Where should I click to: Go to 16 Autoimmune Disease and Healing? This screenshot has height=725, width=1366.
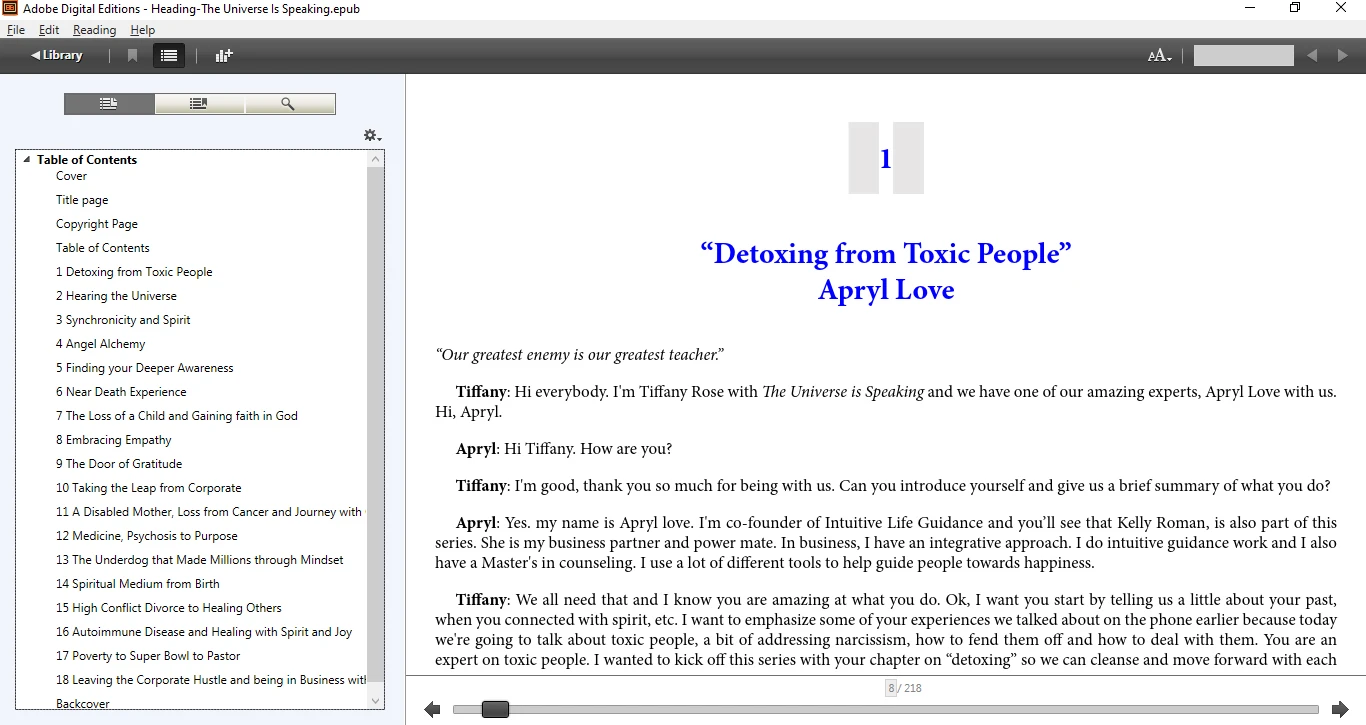[x=204, y=632]
